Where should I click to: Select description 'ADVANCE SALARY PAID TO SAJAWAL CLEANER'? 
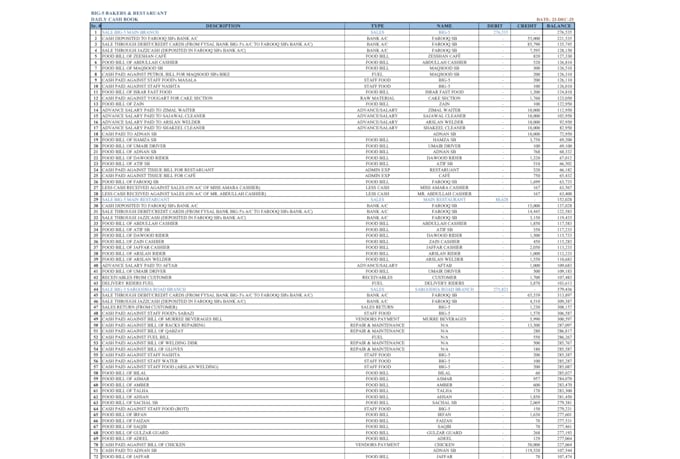click(x=154, y=116)
